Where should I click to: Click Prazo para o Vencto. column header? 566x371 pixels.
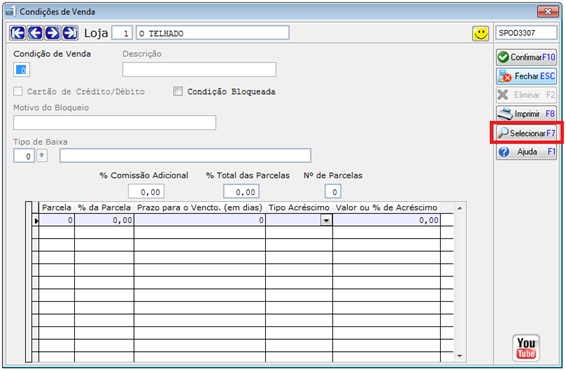[x=200, y=208]
